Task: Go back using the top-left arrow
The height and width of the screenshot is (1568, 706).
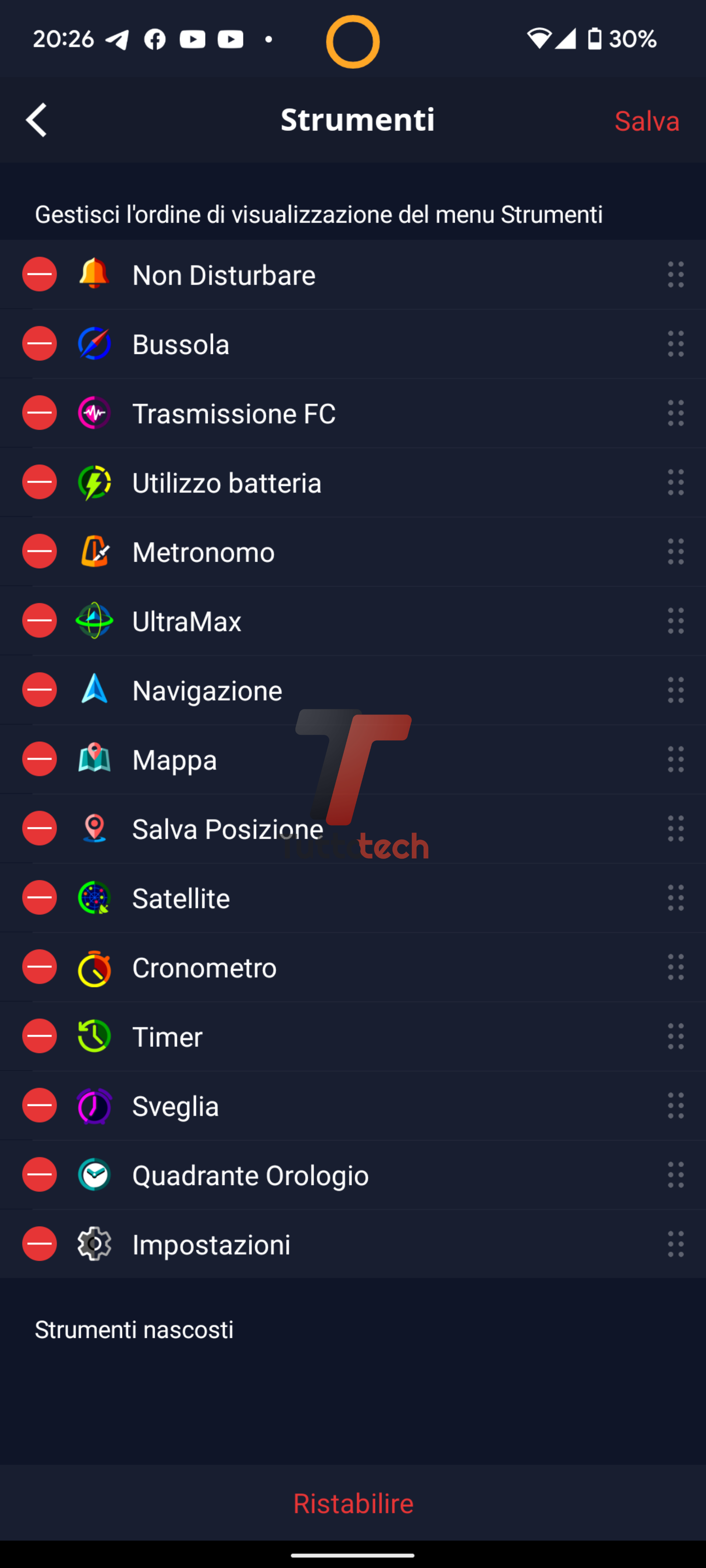Action: 36,120
